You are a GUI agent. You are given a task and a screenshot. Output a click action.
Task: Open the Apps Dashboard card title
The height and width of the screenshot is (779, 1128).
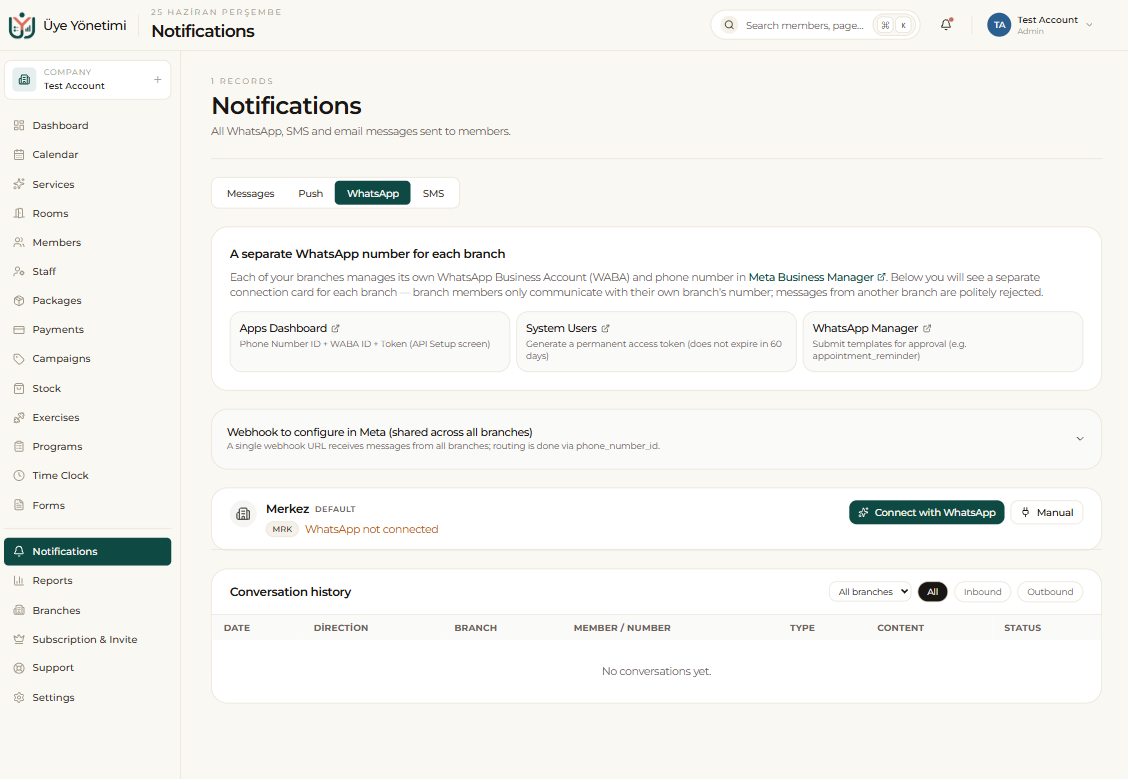[283, 328]
